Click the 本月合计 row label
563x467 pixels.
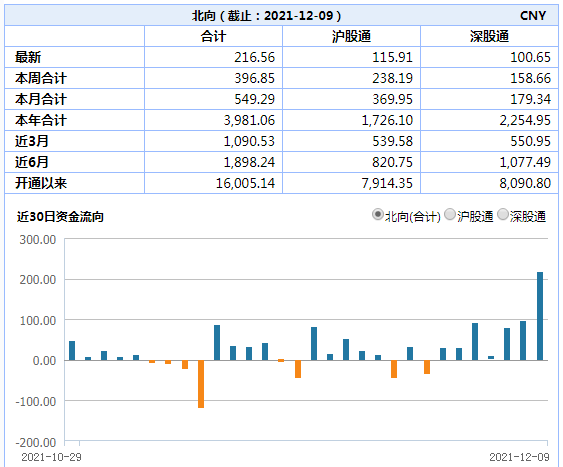point(41,99)
